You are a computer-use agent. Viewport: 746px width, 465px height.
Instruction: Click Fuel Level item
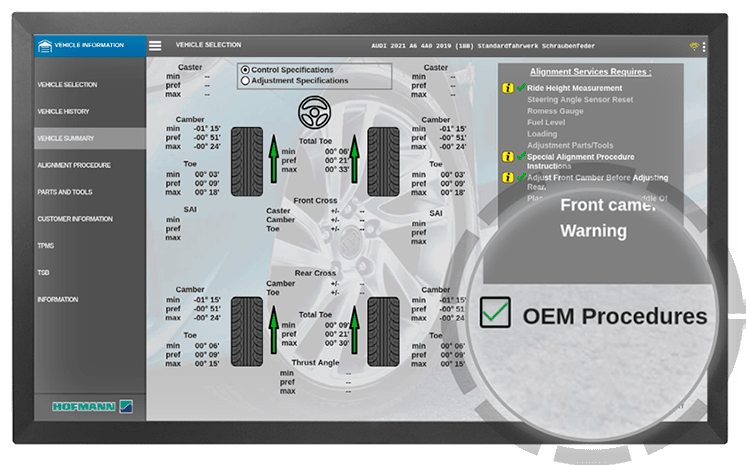coord(546,122)
